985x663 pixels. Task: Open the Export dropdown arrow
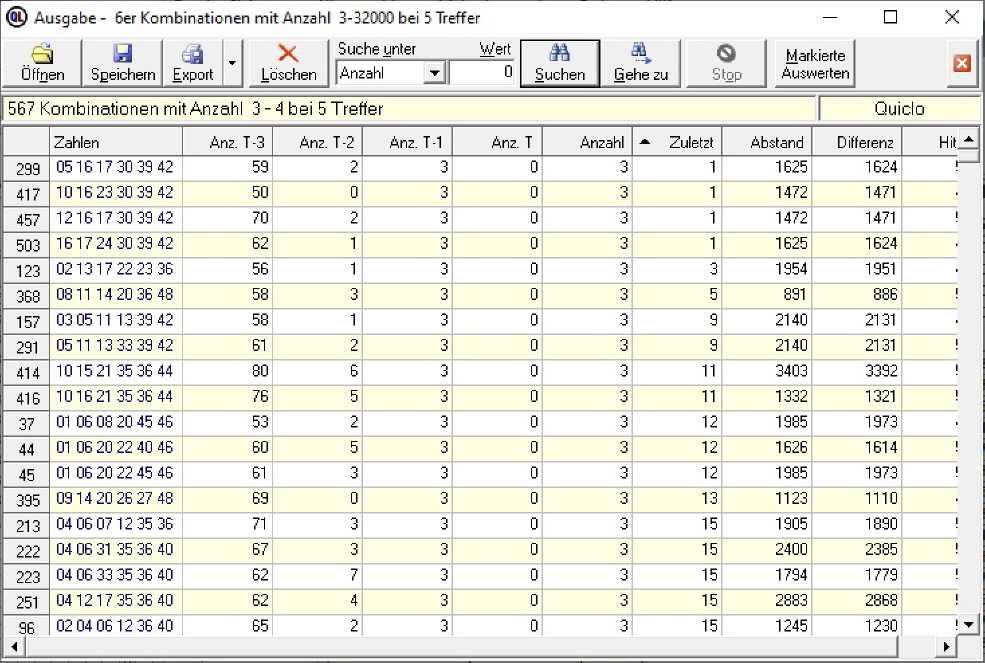point(232,63)
